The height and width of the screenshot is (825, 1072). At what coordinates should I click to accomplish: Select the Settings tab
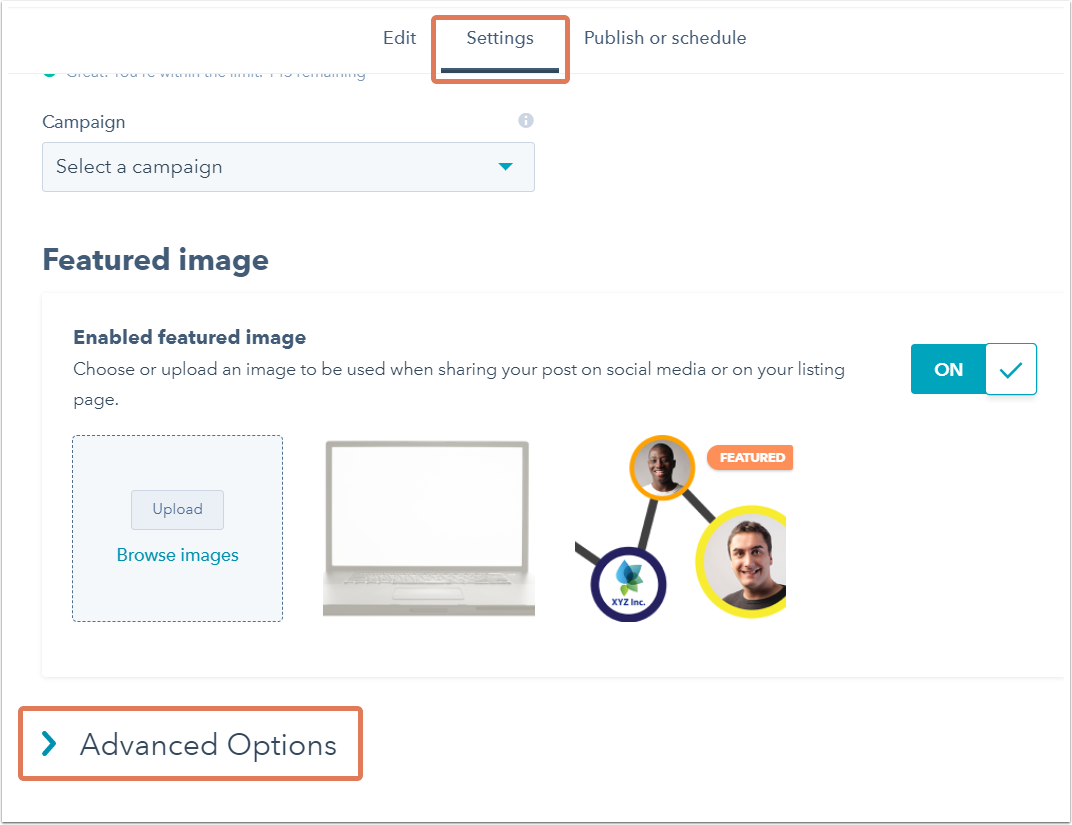(500, 38)
